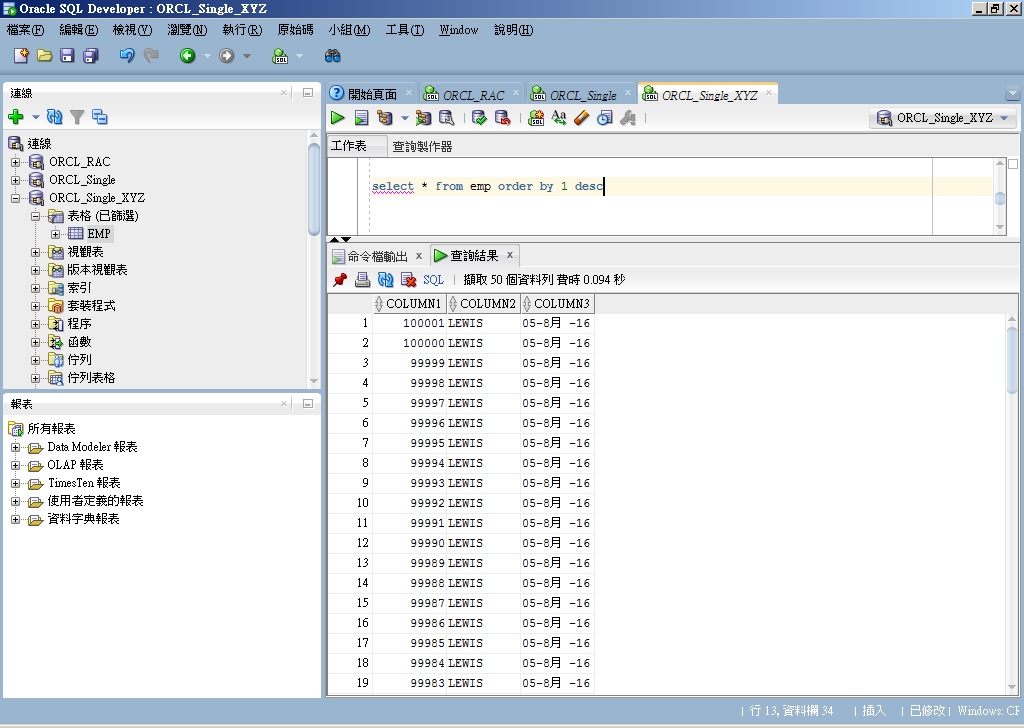The width and height of the screenshot is (1024, 728).
Task: Open the 工具(T) menu
Action: 405,30
